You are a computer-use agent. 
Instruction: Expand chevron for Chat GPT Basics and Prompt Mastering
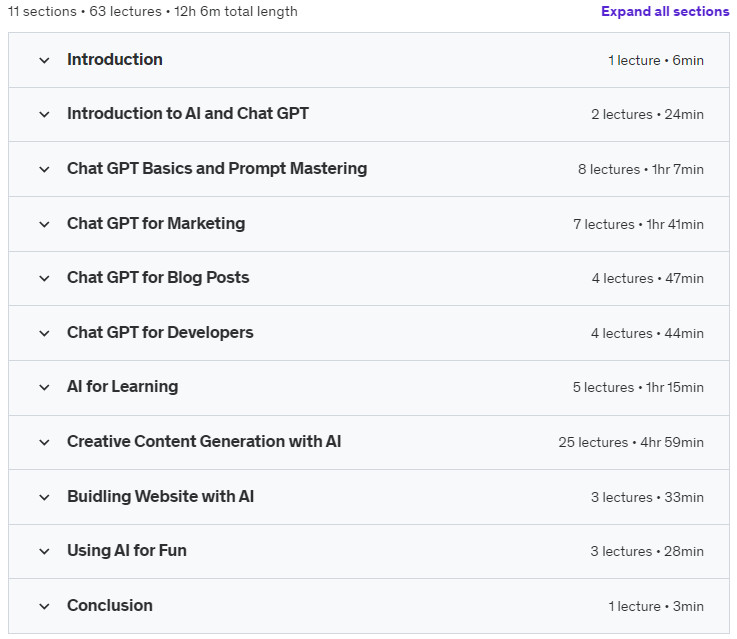click(44, 169)
